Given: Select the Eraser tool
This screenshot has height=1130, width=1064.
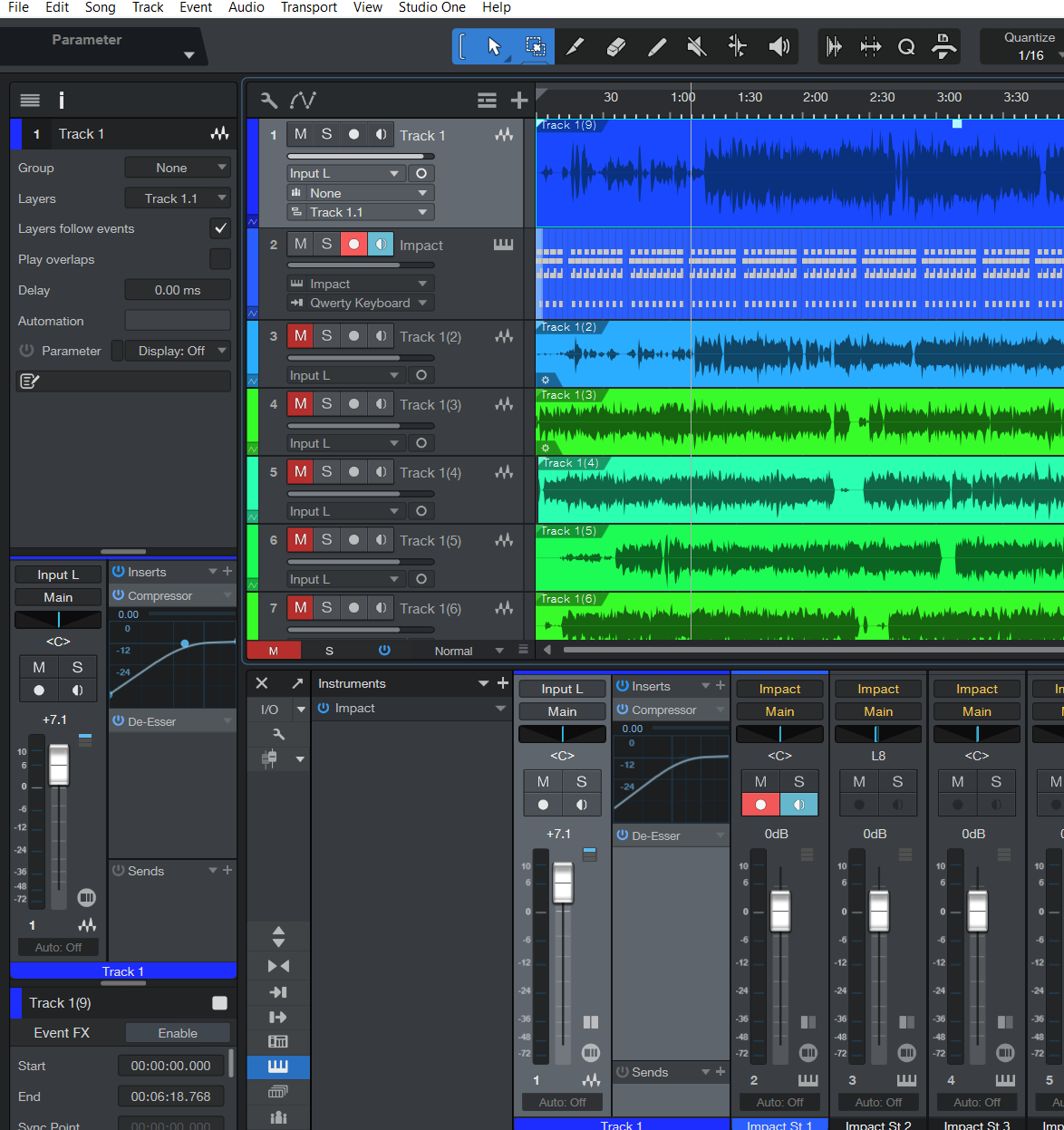Looking at the screenshot, I should [616, 46].
